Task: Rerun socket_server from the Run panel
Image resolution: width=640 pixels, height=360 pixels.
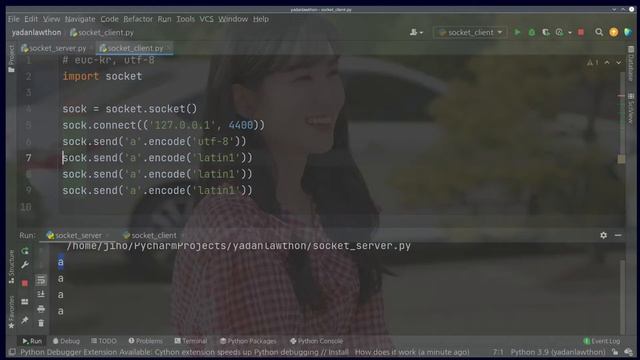Action: pyautogui.click(x=25, y=251)
